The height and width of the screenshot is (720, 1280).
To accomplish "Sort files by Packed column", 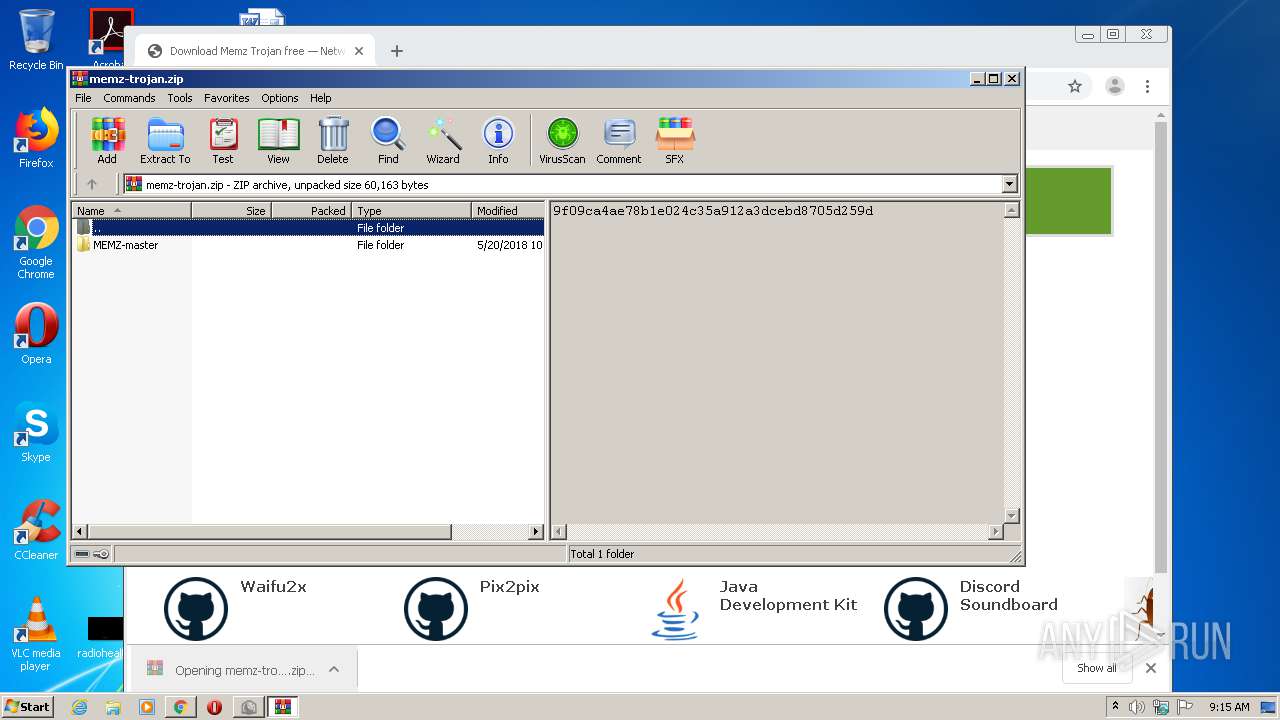I will [x=311, y=211].
